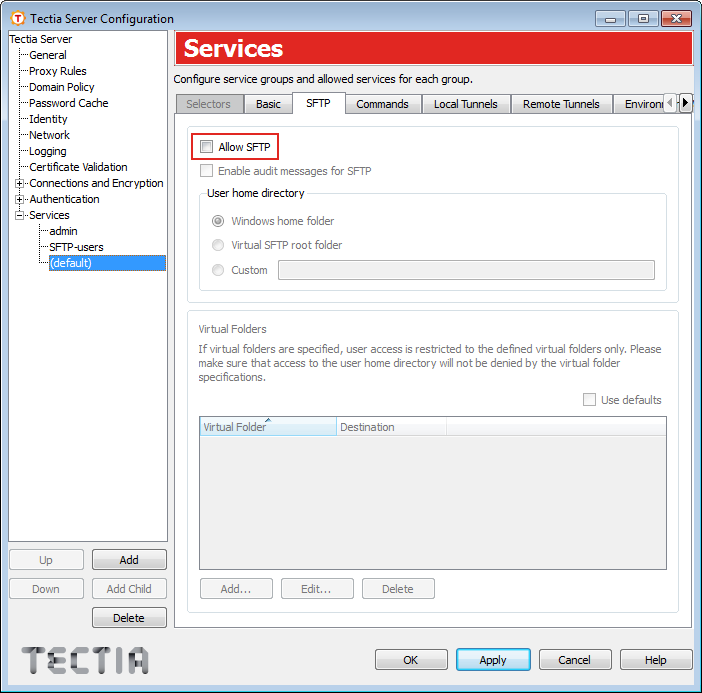The width and height of the screenshot is (702, 693).
Task: Click the Add Child button
Action: coord(129,589)
